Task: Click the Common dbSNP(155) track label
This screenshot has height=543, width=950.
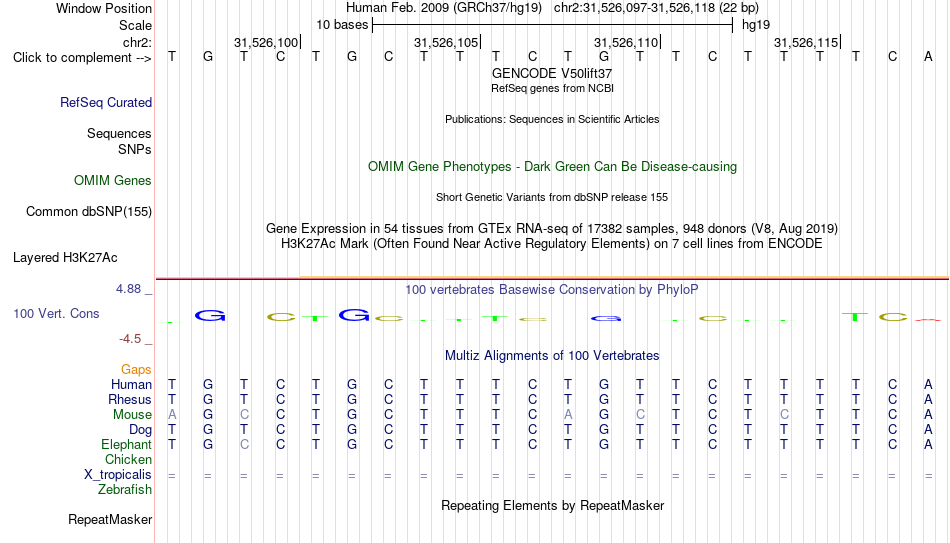Action: point(88,212)
